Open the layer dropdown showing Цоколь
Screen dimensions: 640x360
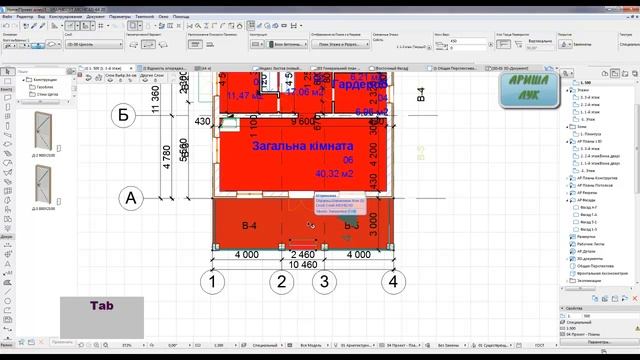coord(93,44)
